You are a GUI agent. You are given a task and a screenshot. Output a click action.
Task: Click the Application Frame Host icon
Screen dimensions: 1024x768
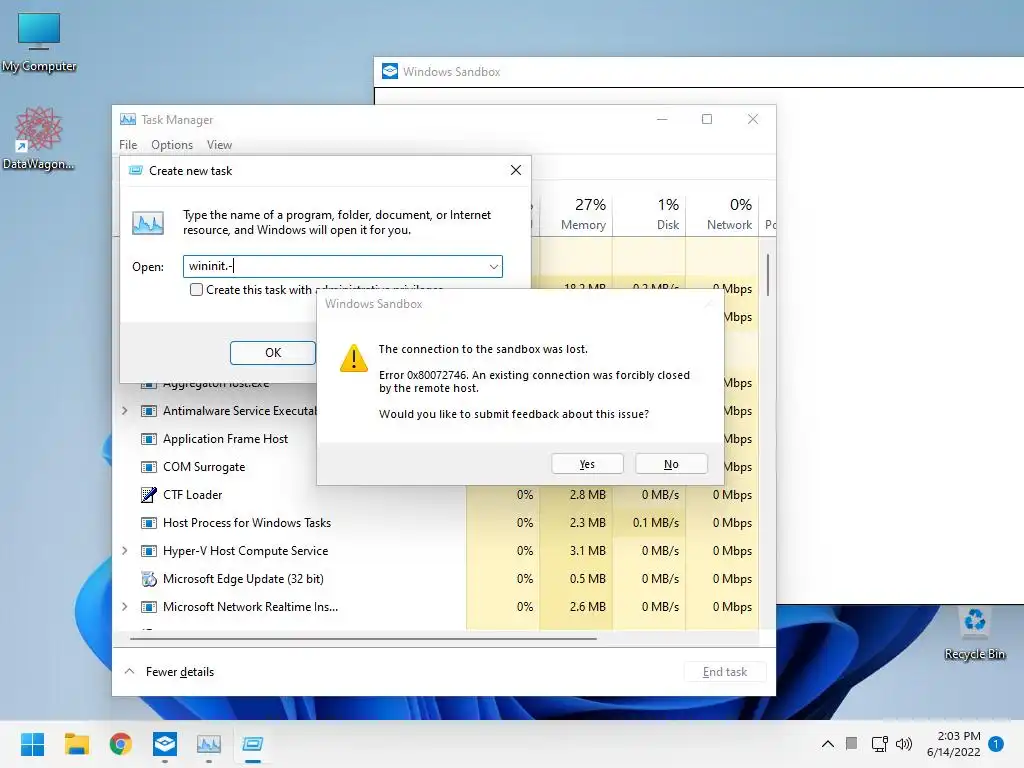149,439
